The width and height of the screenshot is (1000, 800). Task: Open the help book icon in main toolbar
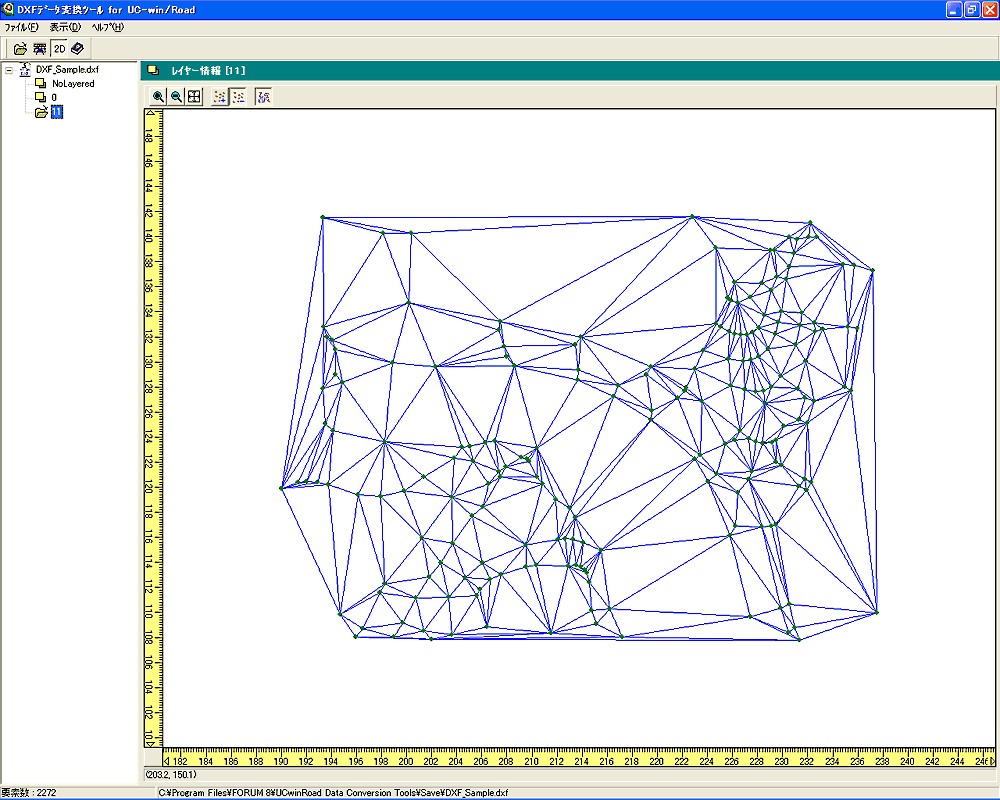click(77, 48)
